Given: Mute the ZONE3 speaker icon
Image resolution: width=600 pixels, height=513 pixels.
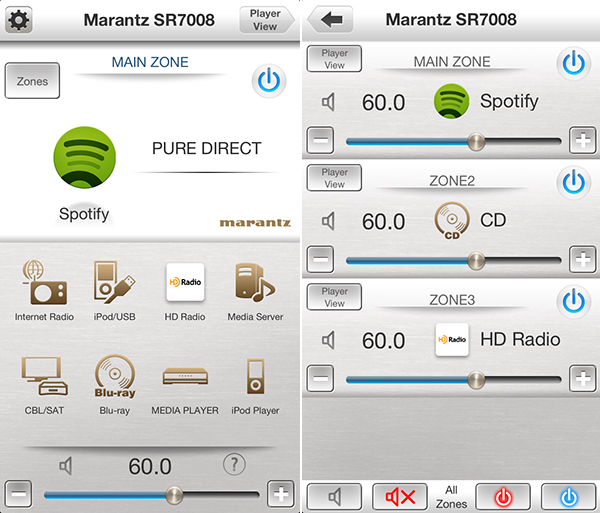Looking at the screenshot, I should pos(328,340).
